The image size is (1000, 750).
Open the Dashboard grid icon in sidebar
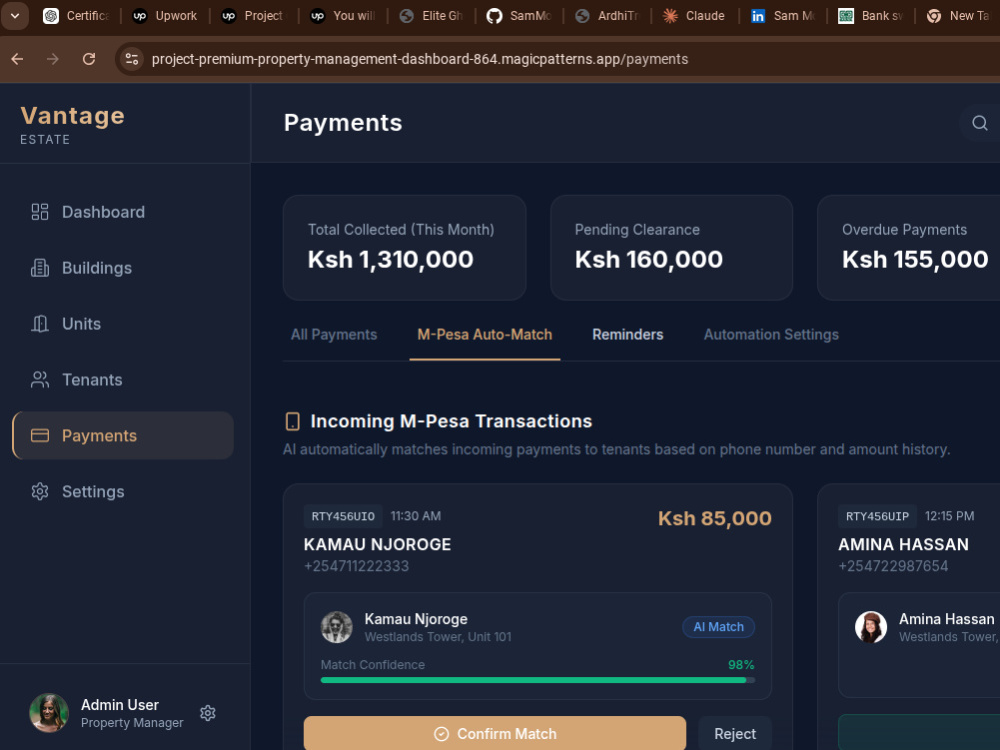[x=40, y=212]
